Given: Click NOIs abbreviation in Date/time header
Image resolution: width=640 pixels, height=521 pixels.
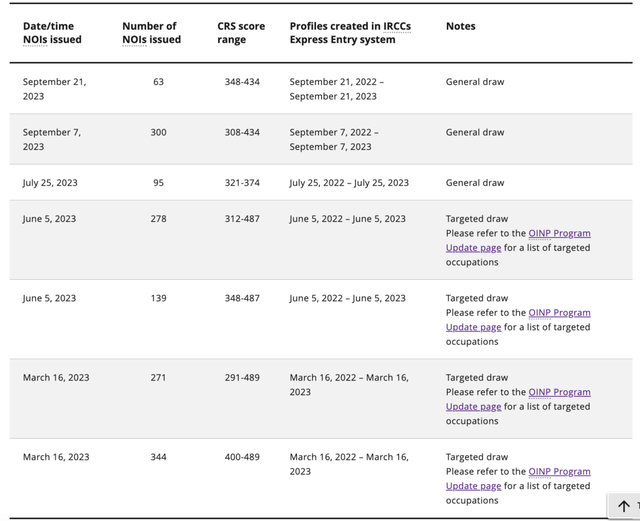Looking at the screenshot, I should click(x=35, y=40).
